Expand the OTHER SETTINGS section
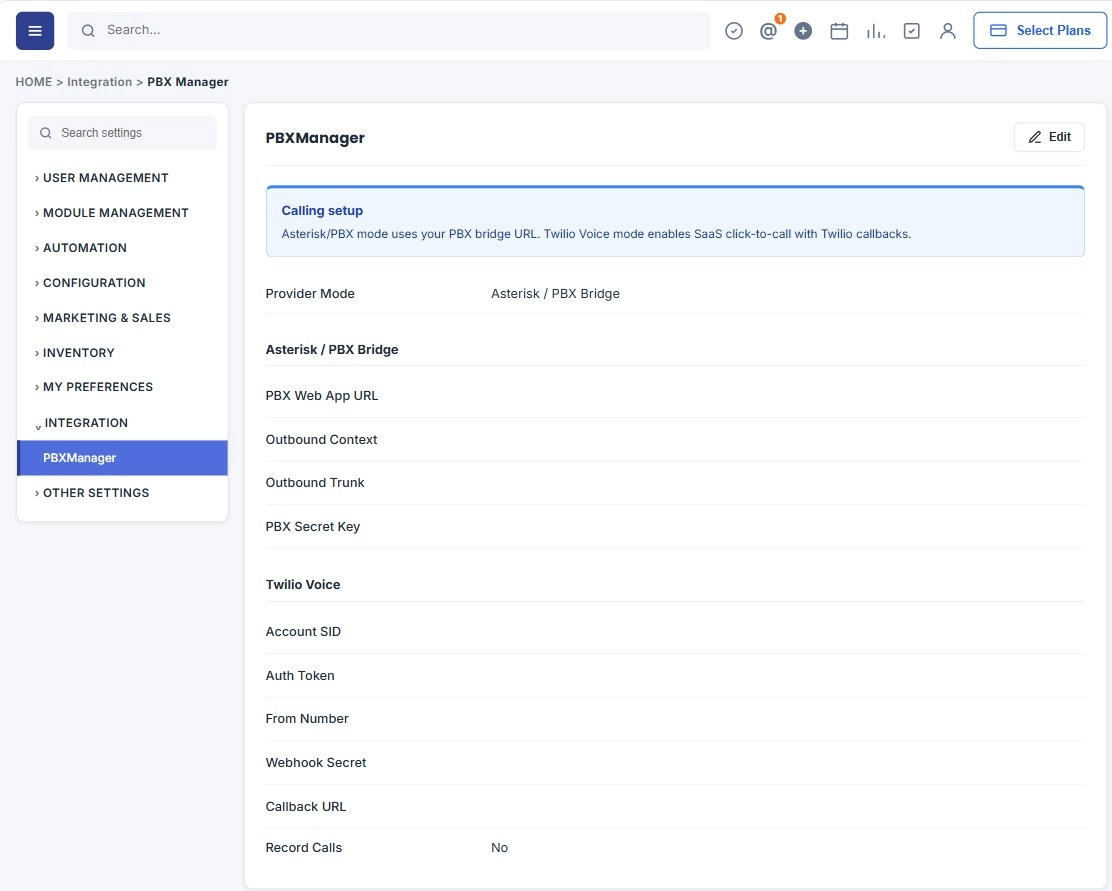The width and height of the screenshot is (1112, 891). coord(96,493)
